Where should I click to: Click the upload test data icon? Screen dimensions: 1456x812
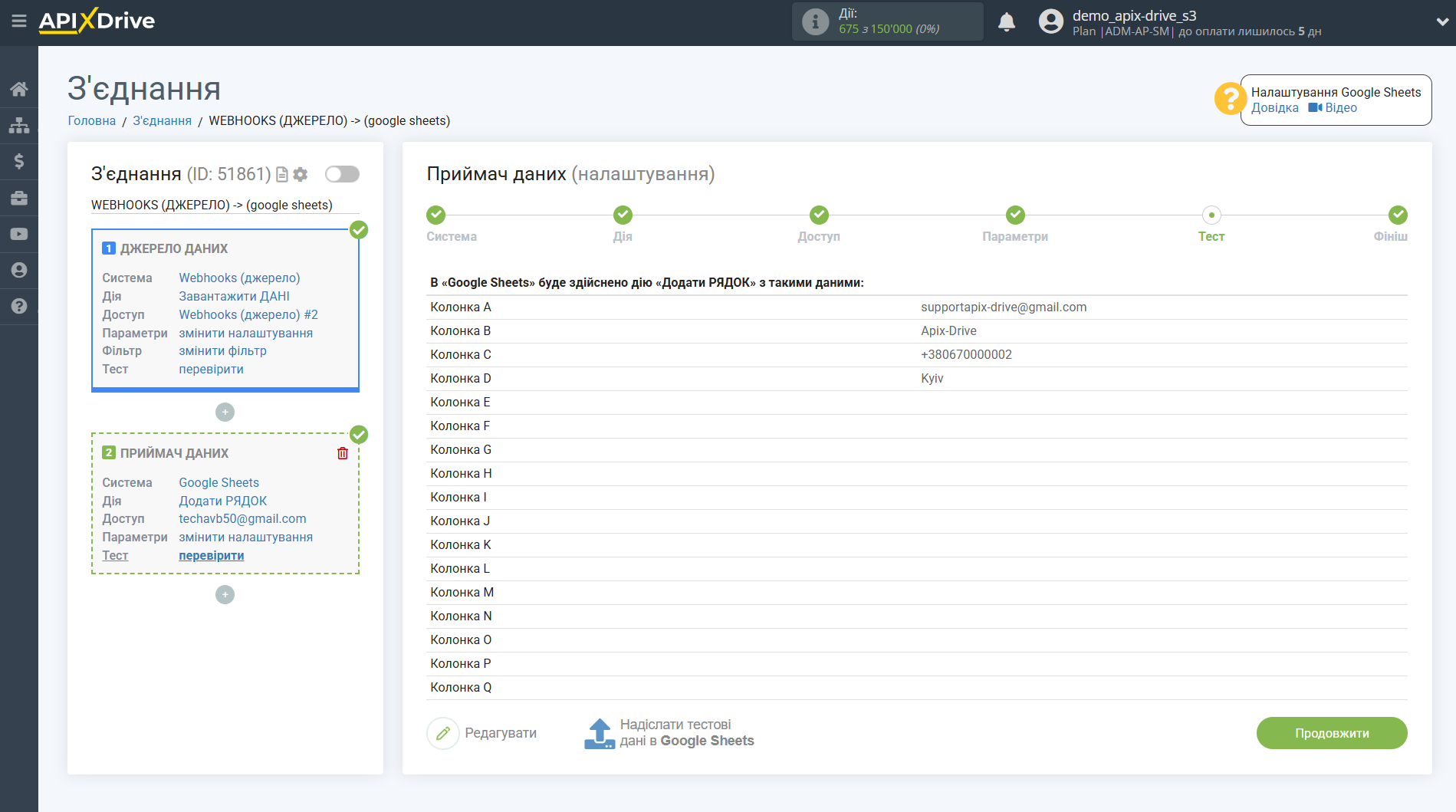(600, 734)
